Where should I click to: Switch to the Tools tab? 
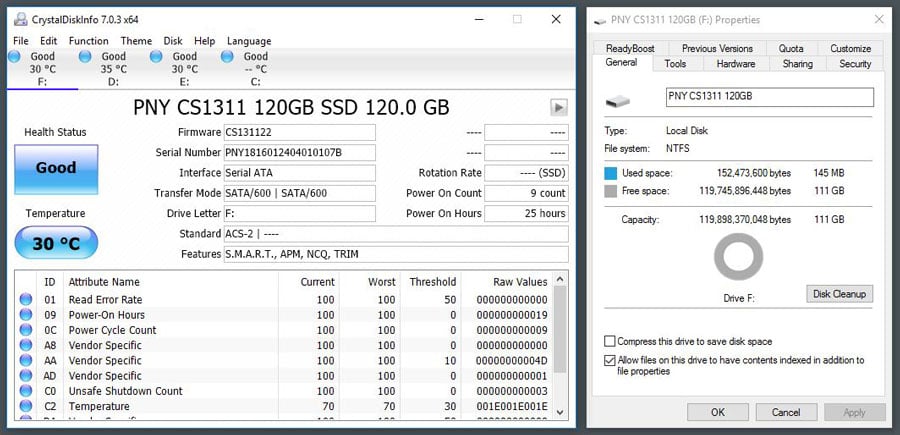(x=675, y=64)
